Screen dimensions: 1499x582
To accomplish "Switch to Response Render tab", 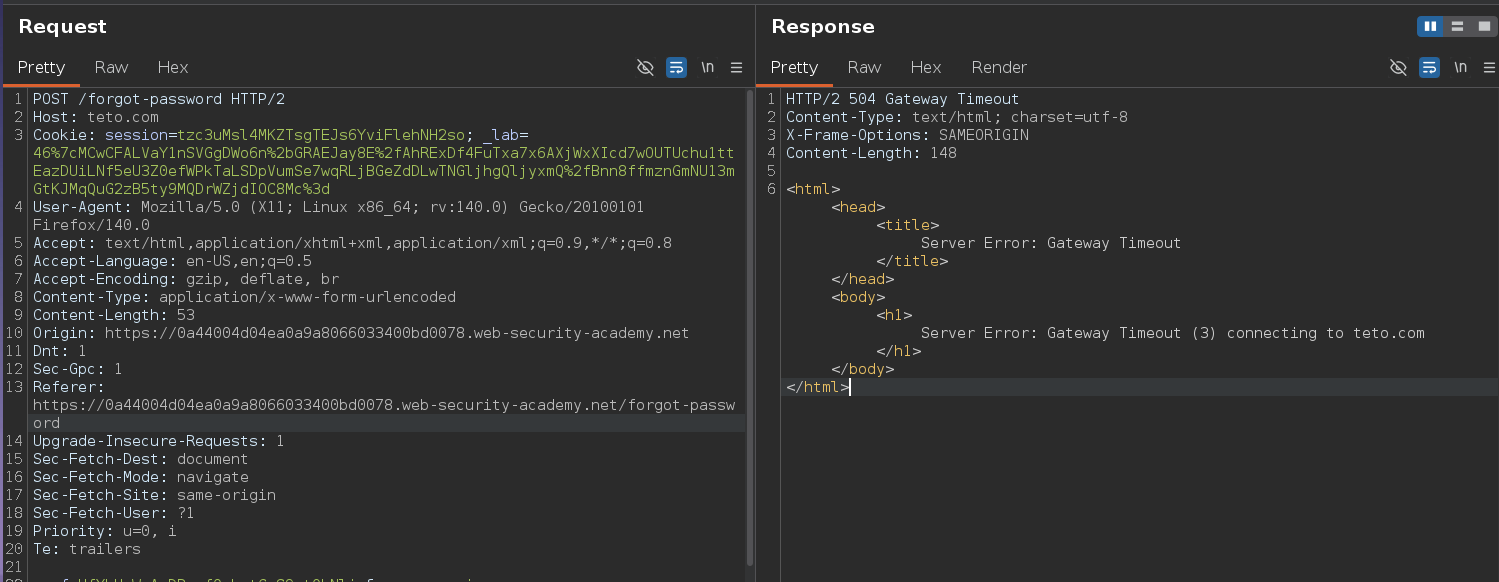I will 999,67.
